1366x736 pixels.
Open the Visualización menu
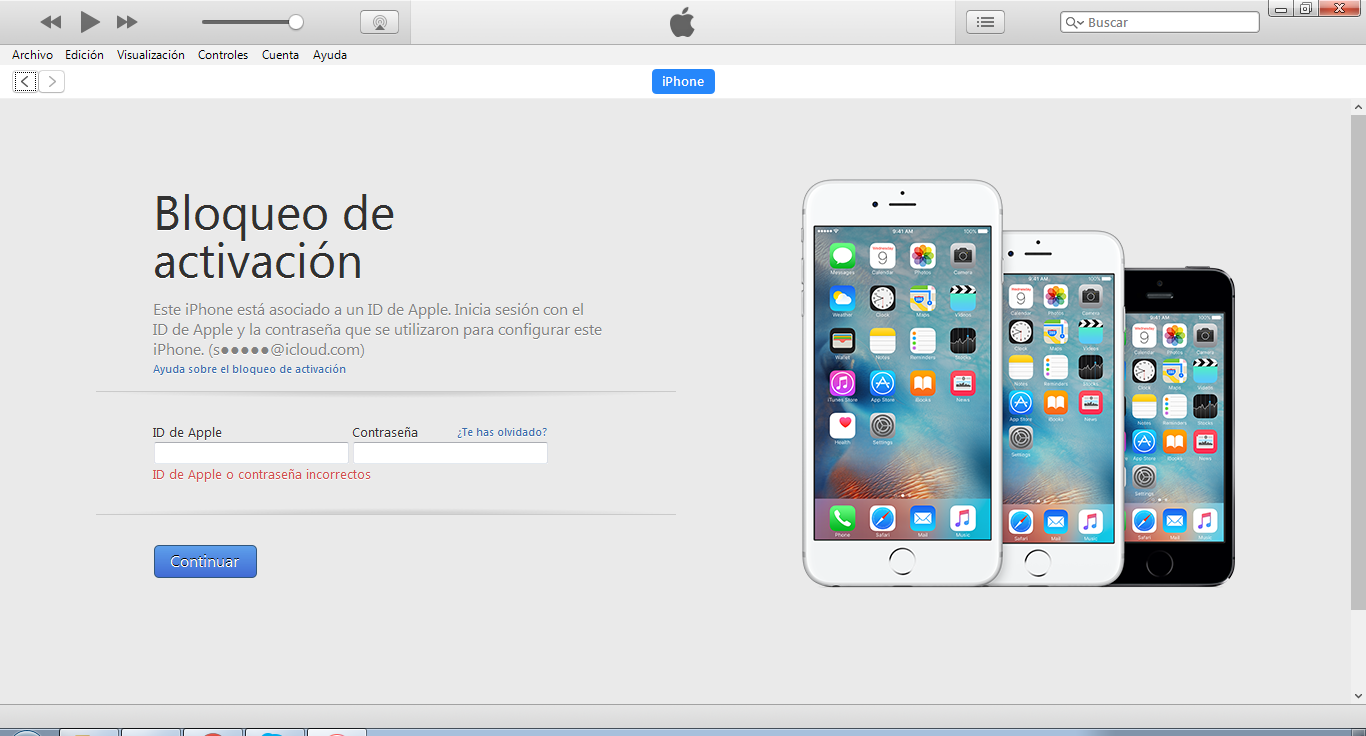(151, 55)
